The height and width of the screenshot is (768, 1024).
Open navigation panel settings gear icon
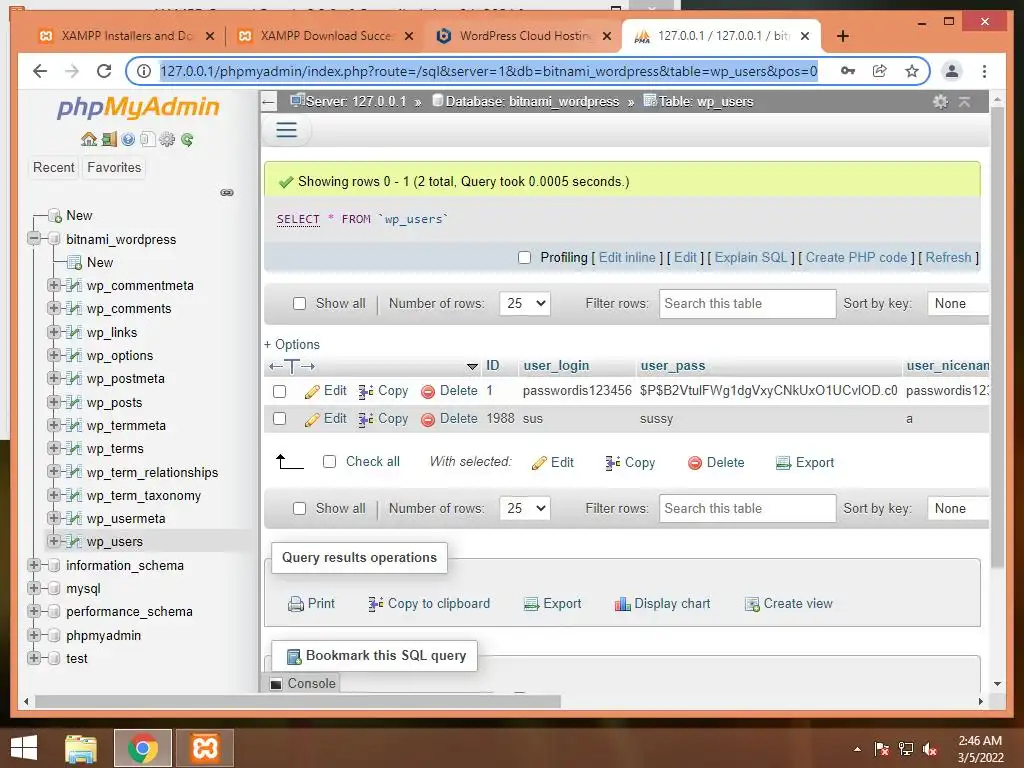[x=167, y=139]
